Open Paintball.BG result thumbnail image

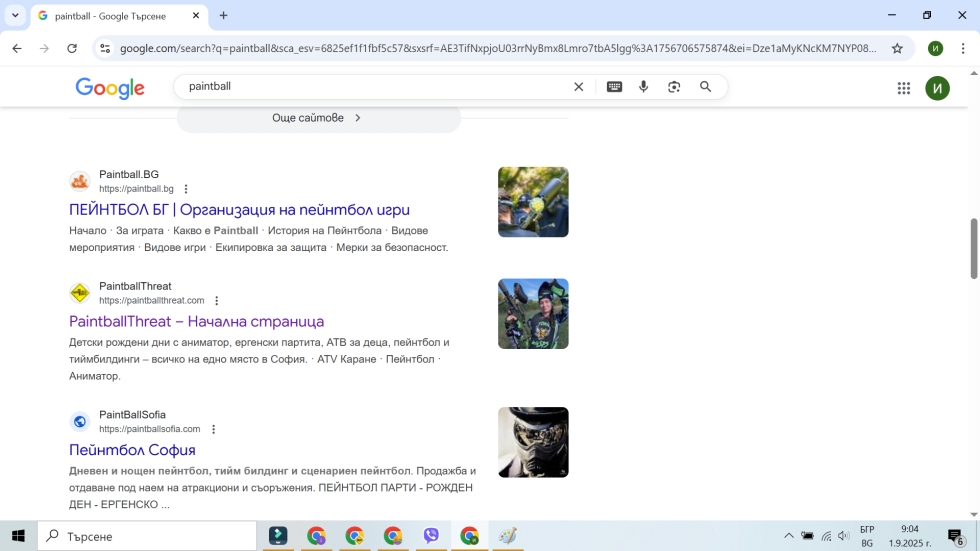tap(533, 202)
